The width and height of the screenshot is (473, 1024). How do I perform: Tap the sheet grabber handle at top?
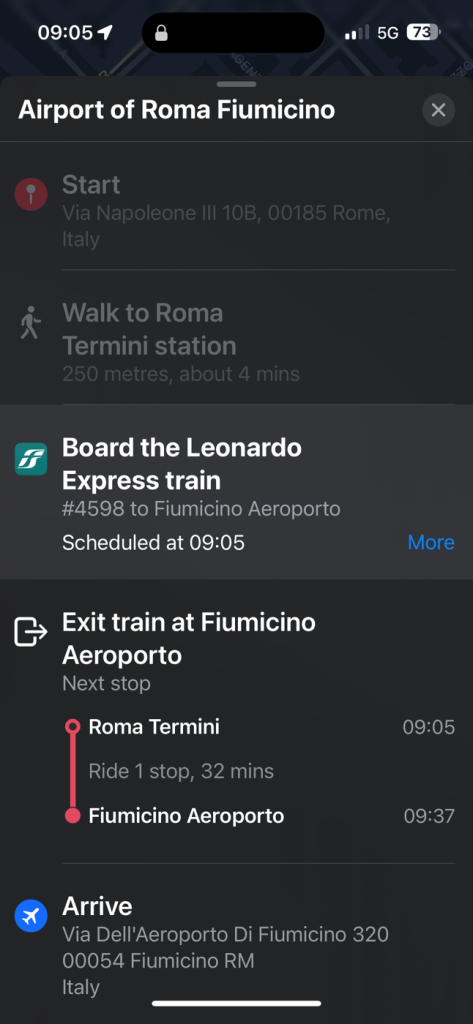click(x=236, y=84)
